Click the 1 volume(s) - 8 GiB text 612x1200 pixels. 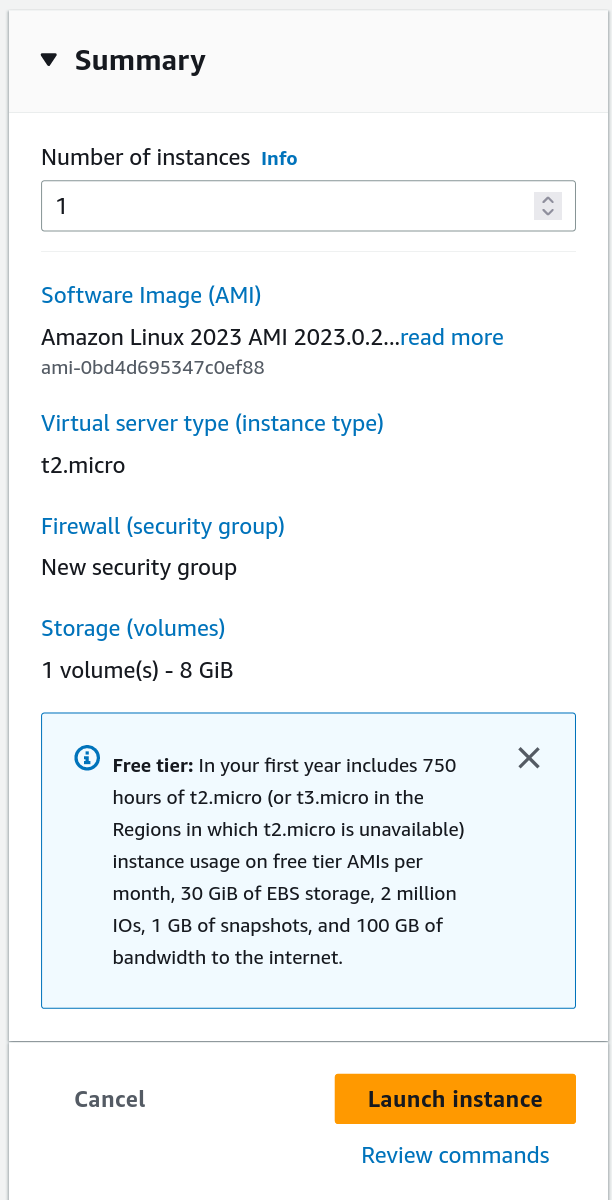[137, 670]
